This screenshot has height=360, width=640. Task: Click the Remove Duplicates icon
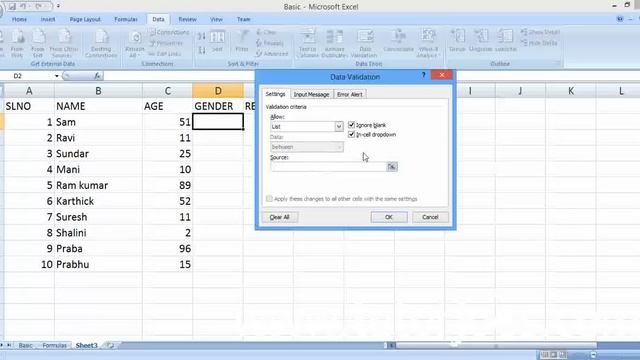pyautogui.click(x=334, y=43)
